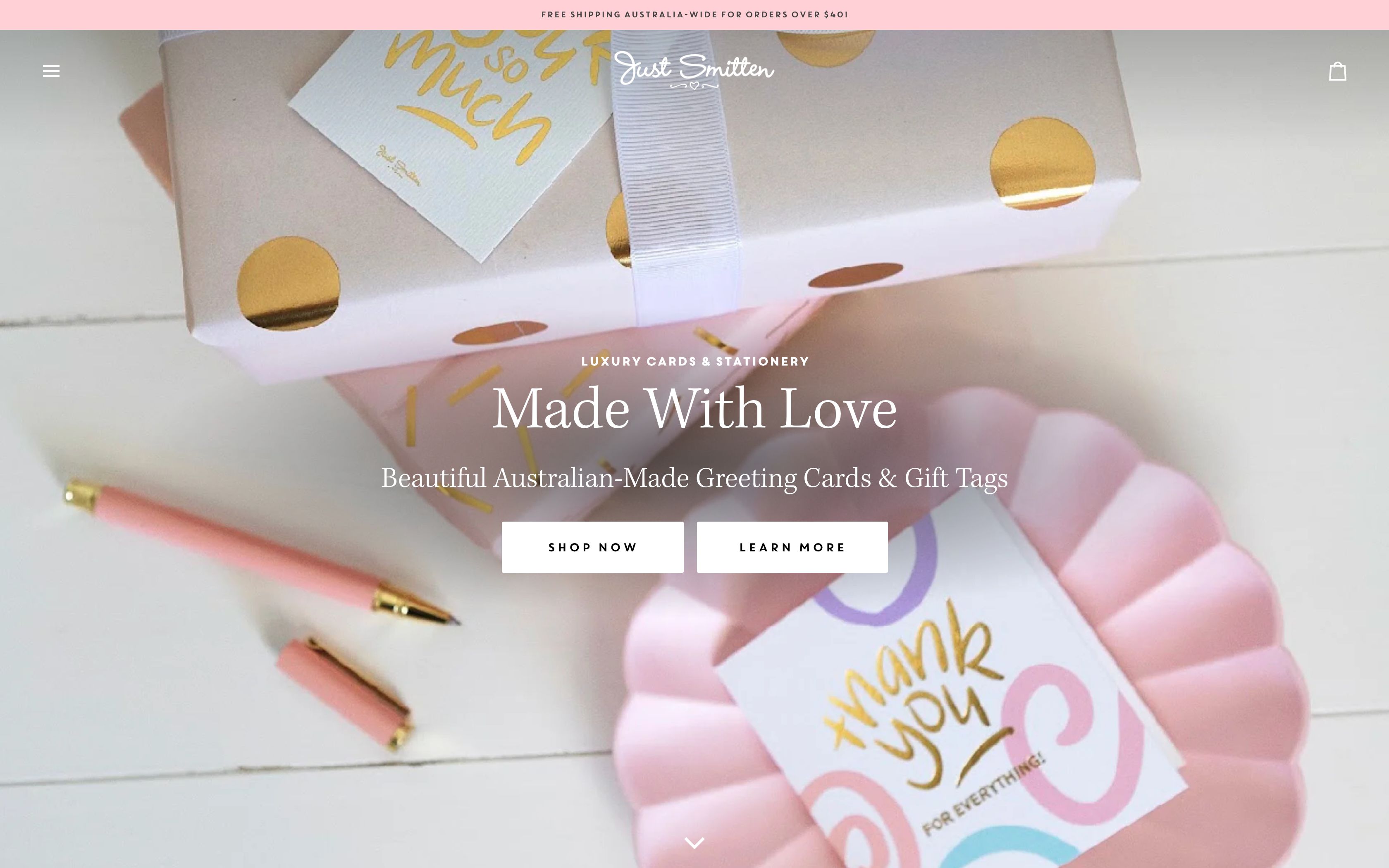This screenshot has width=1389, height=868.
Task: Click the detached pink pen cap
Action: click(x=344, y=693)
